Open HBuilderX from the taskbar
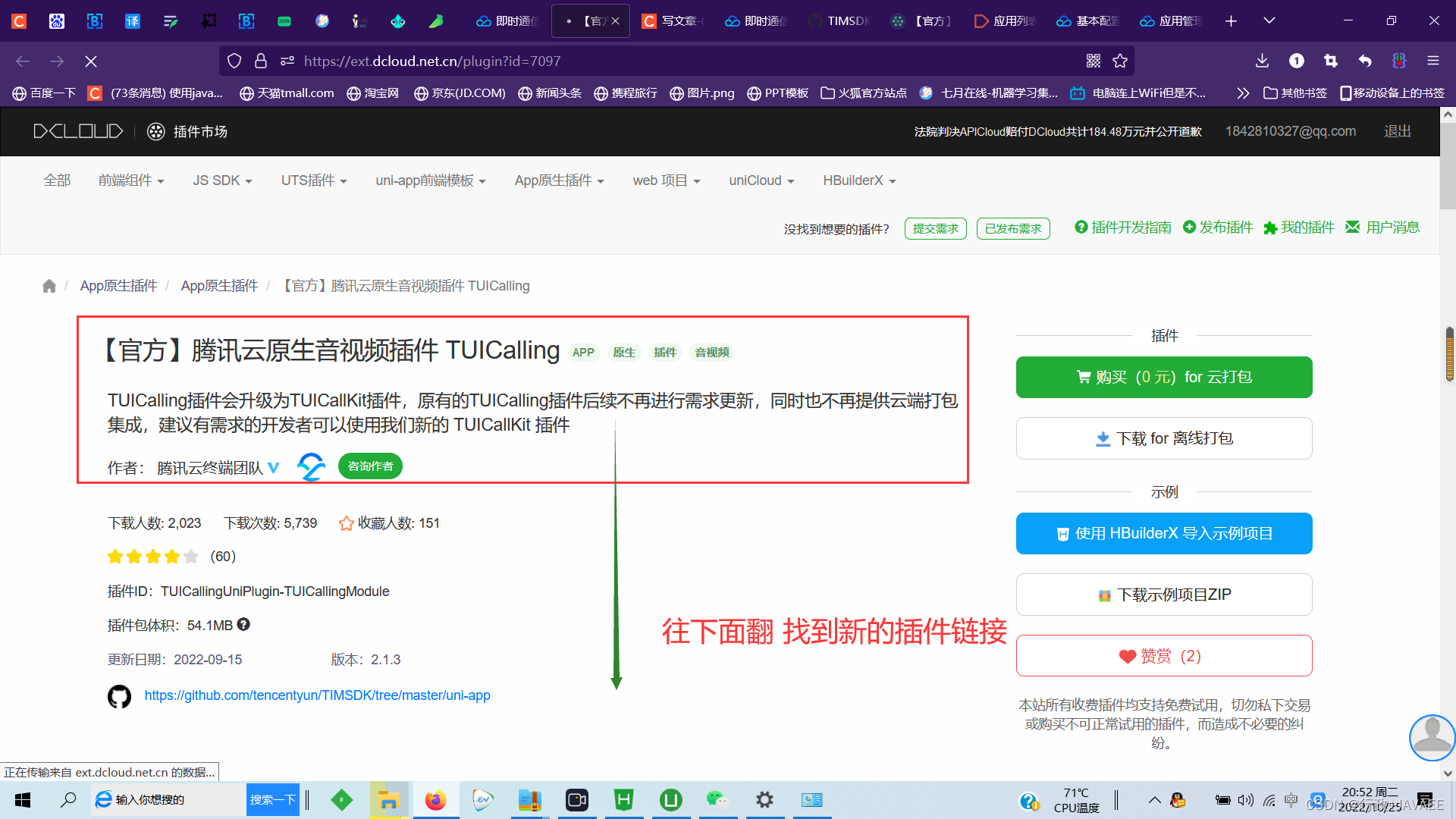This screenshot has height=819, width=1456. click(x=623, y=800)
